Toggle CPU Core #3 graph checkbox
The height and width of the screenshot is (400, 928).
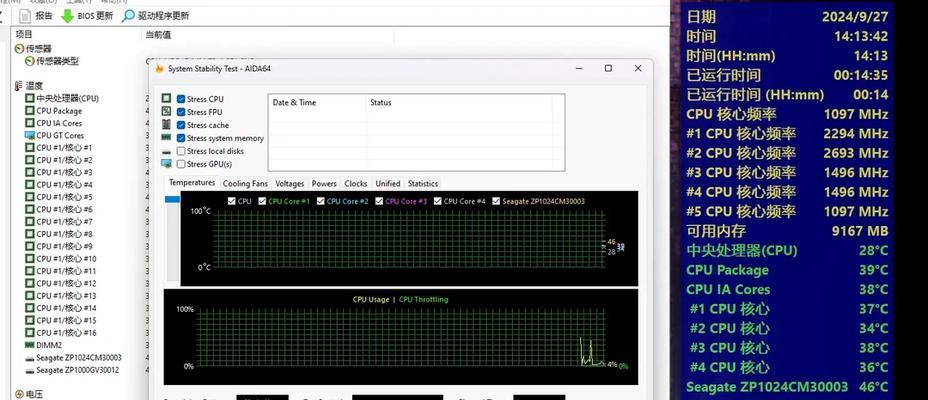click(x=379, y=201)
